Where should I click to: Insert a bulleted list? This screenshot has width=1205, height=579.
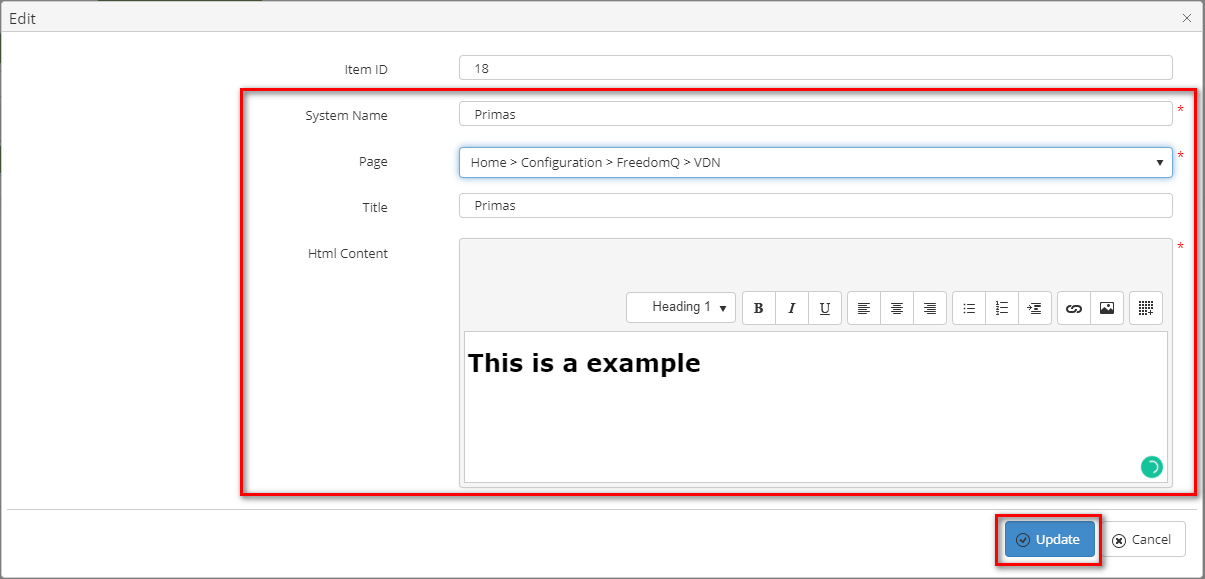969,308
